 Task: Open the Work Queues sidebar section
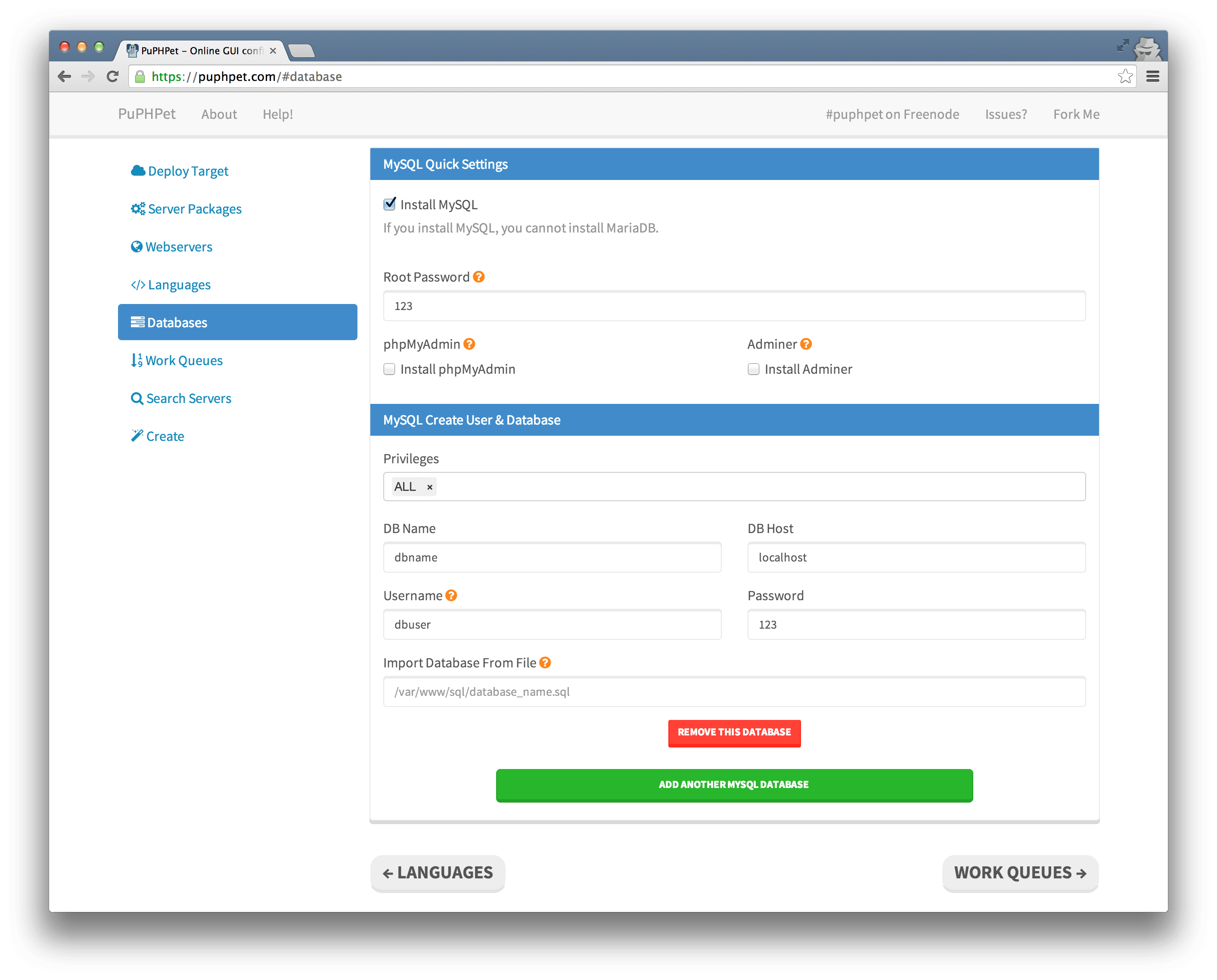pyautogui.click(x=183, y=361)
